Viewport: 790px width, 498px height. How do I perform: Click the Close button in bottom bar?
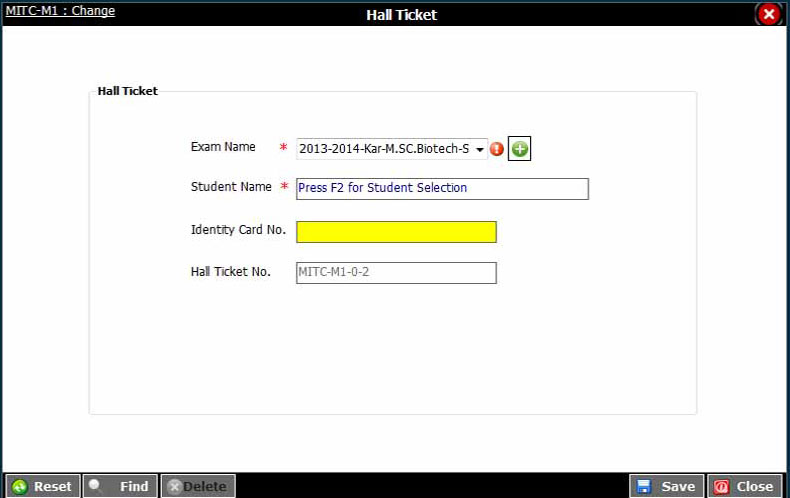[745, 486]
